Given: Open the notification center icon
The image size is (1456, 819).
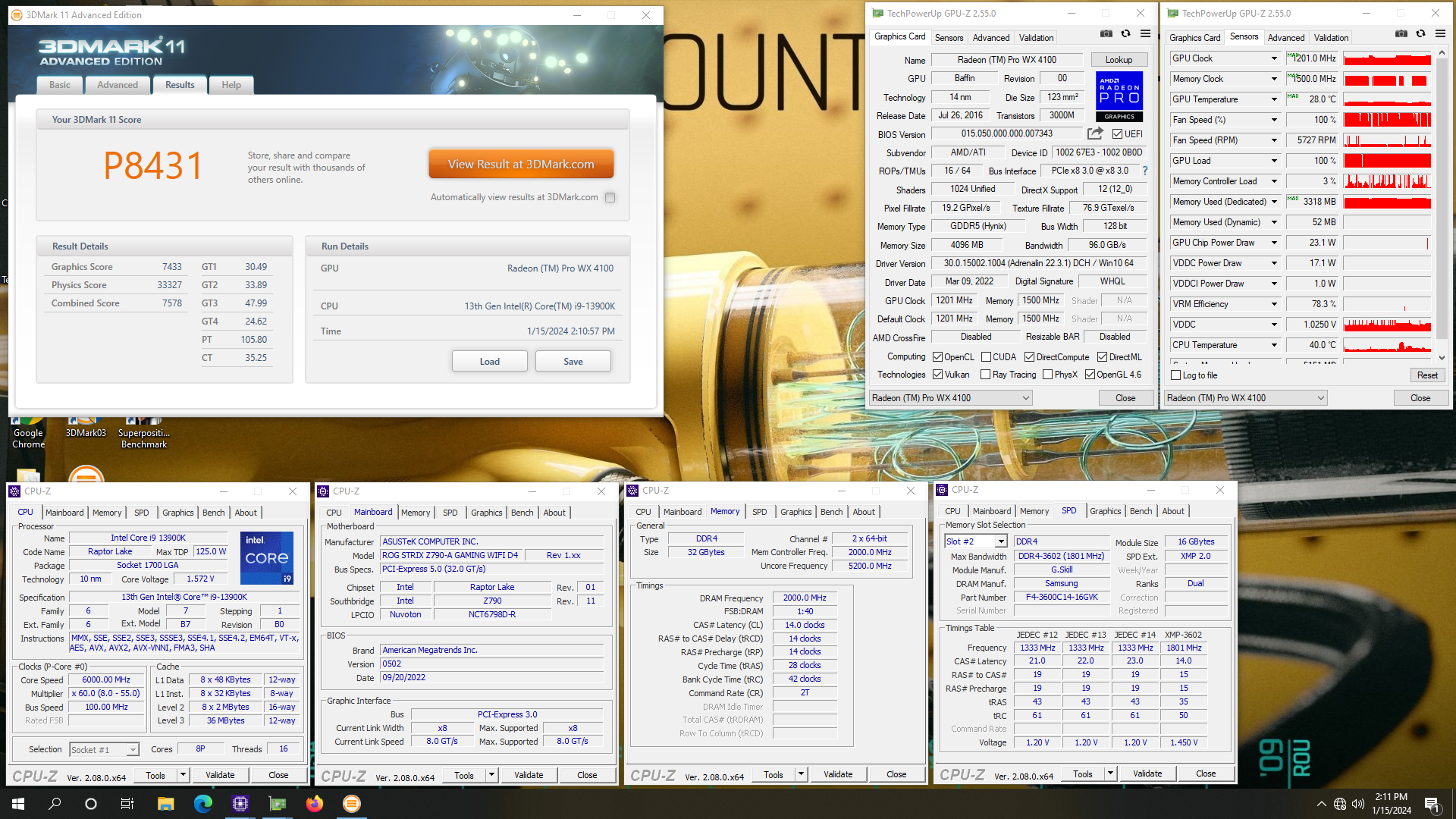Looking at the screenshot, I should point(1432,804).
